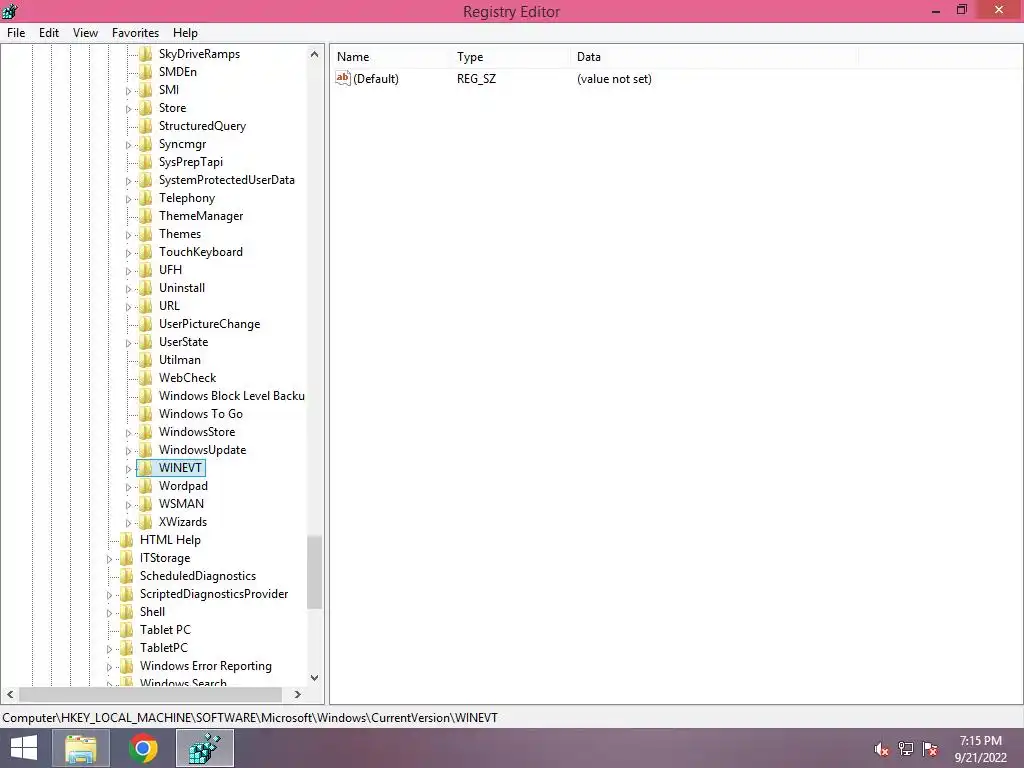Click the WINEVT folder icon
Viewport: 1024px width, 768px height.
(x=146, y=468)
